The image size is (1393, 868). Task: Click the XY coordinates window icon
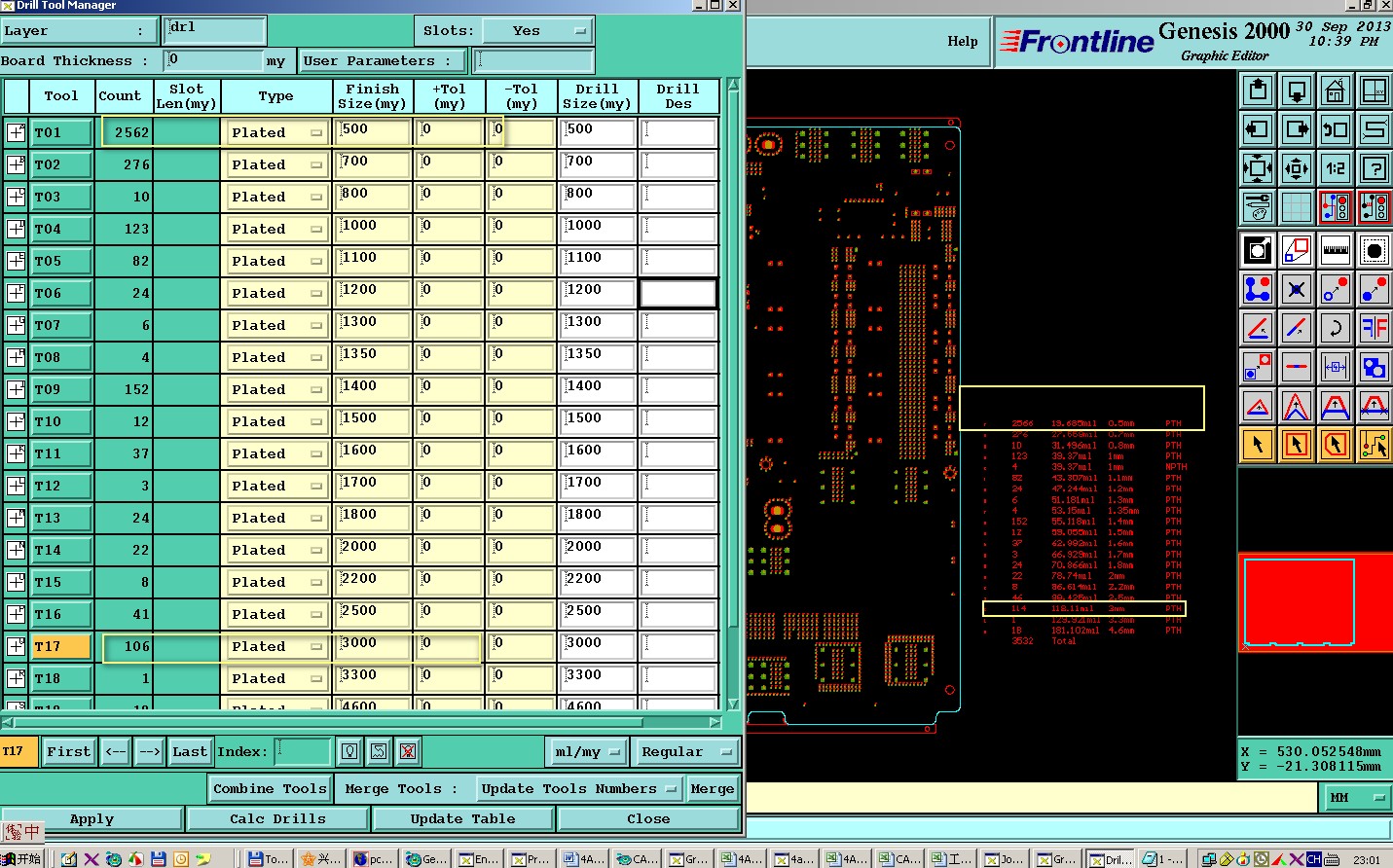point(1375,91)
